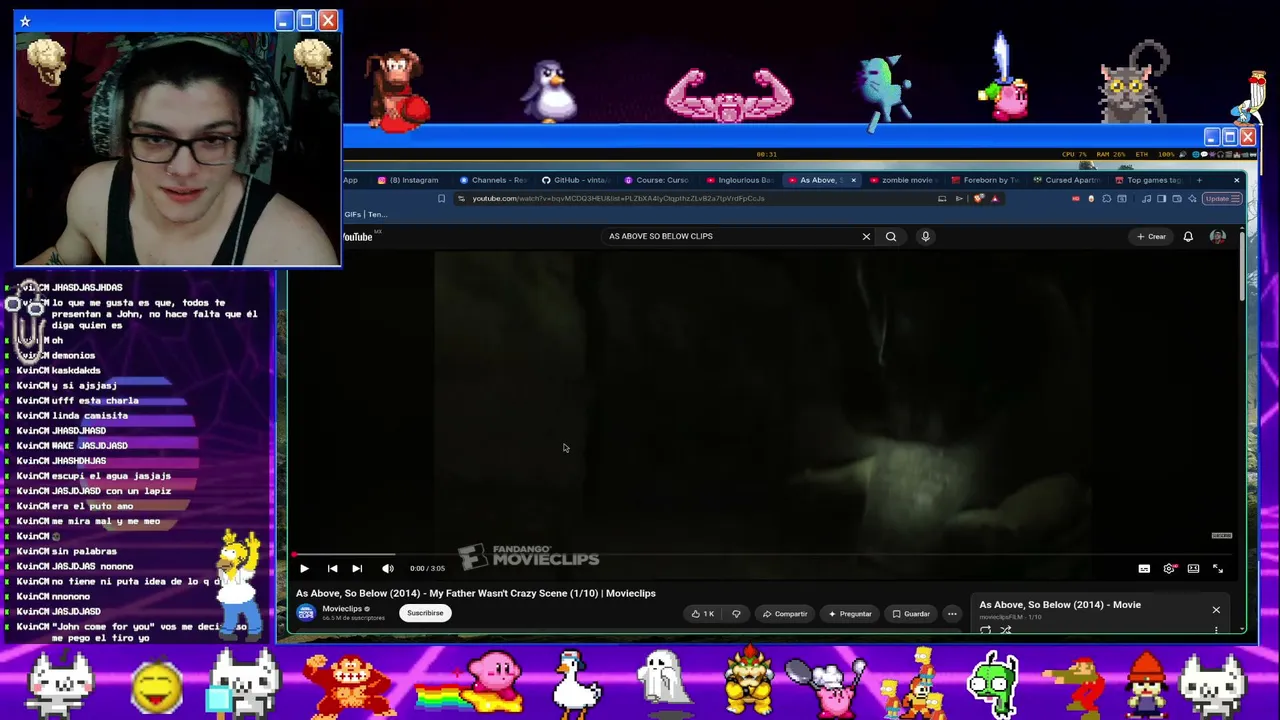Open YouTube account avatar menu

pyautogui.click(x=1217, y=237)
